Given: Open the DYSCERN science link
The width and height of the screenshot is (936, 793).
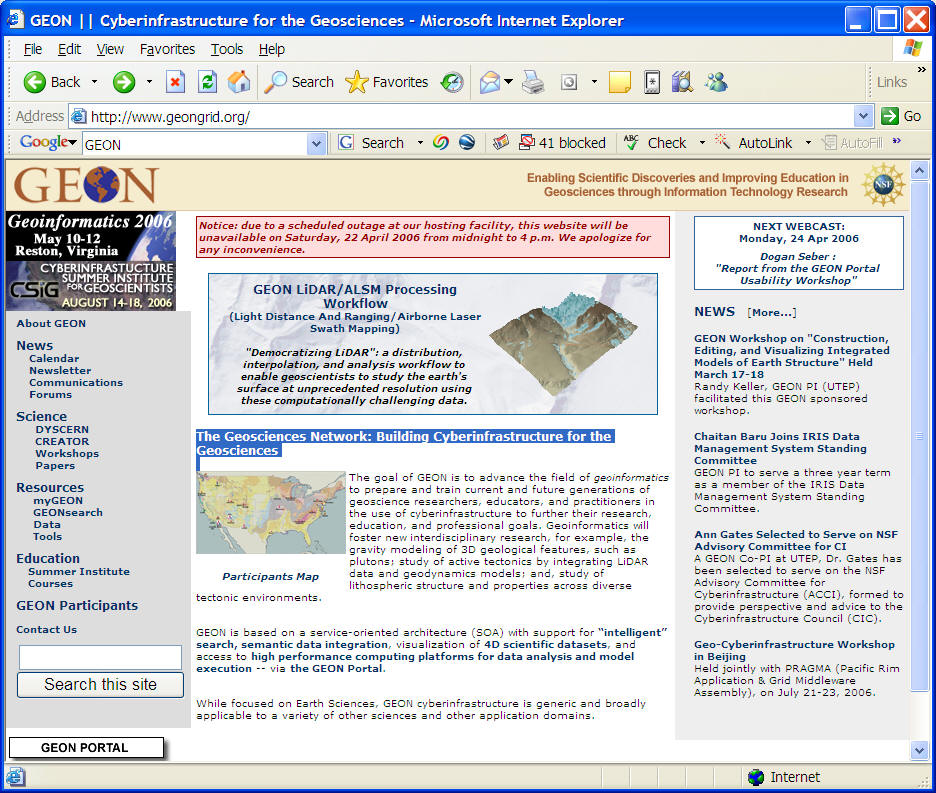Looking at the screenshot, I should 62,429.
